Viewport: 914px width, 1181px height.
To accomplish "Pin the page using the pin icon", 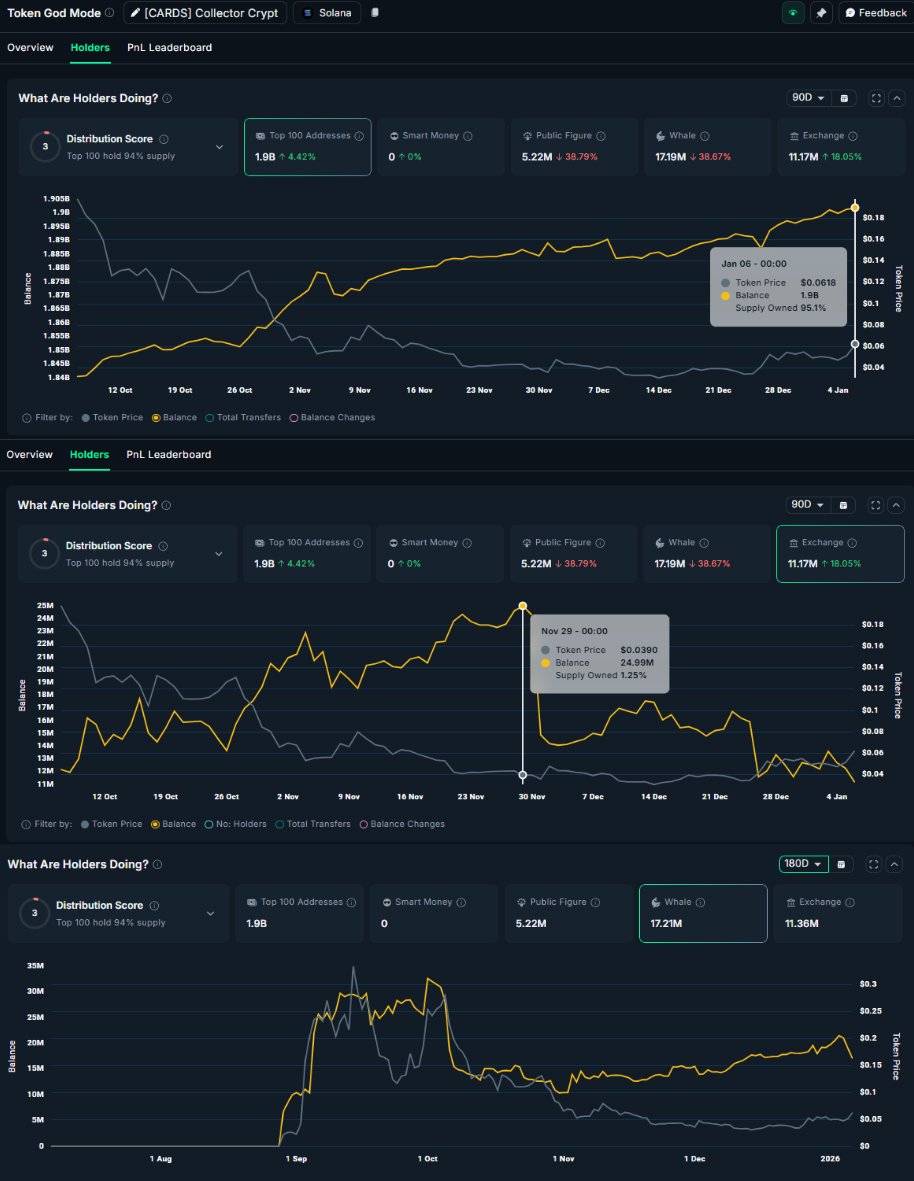I will pos(821,13).
